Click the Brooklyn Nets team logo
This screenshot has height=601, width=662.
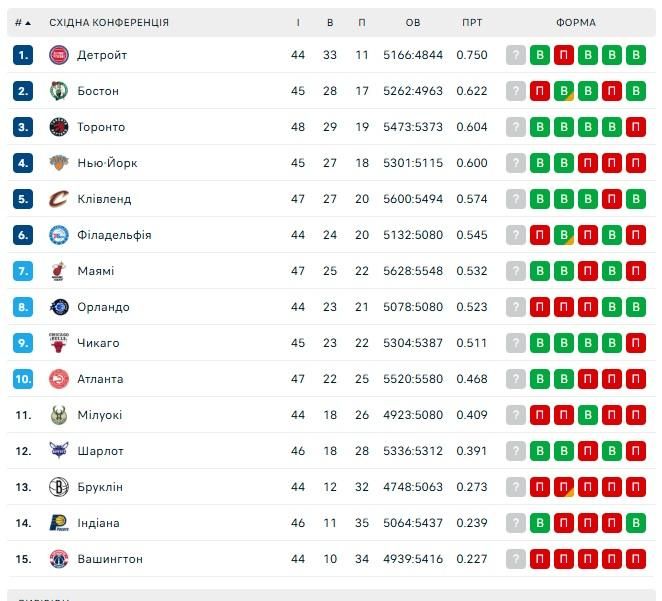pyautogui.click(x=58, y=487)
